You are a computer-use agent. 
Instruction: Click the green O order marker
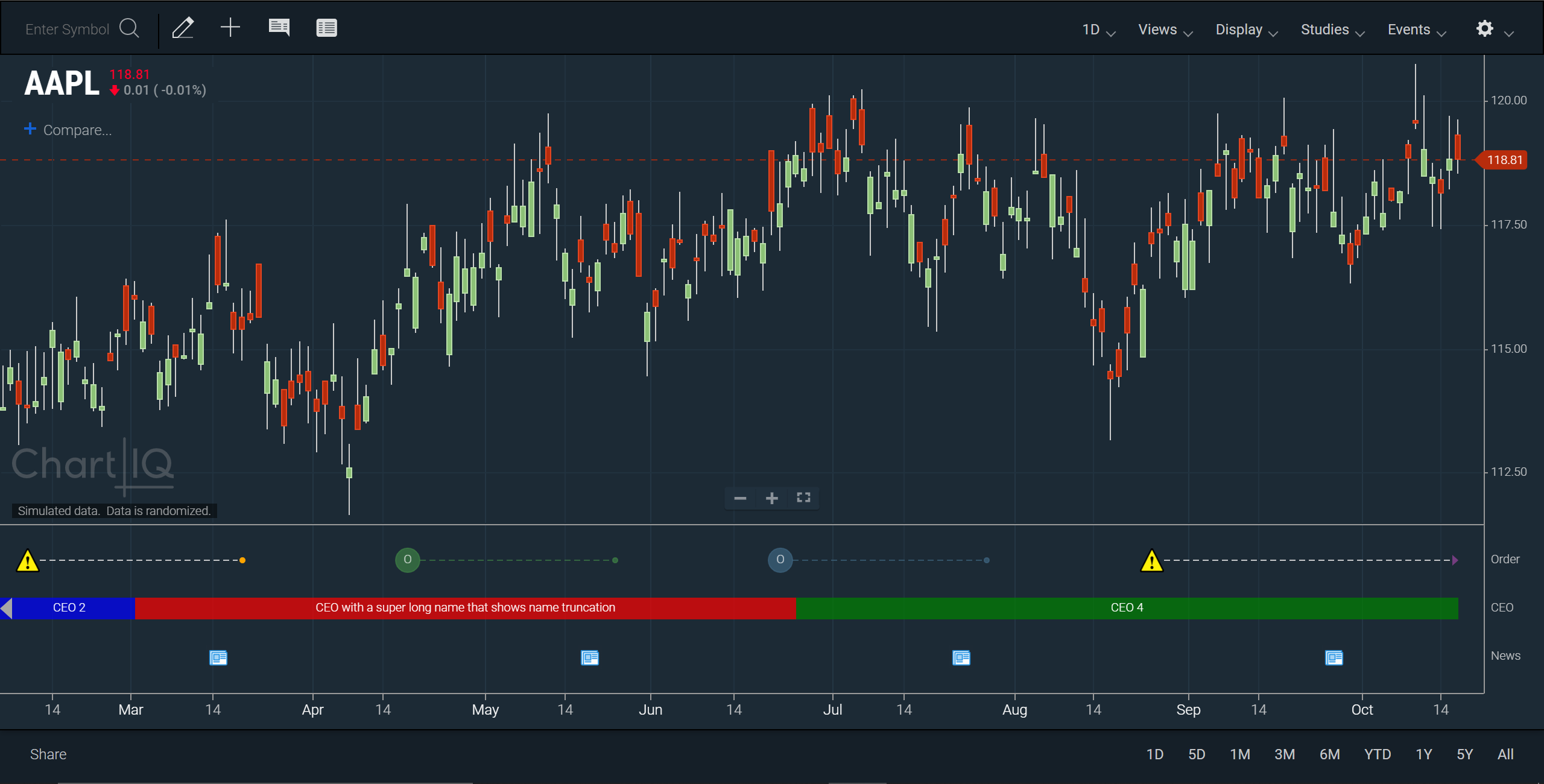pyautogui.click(x=408, y=560)
